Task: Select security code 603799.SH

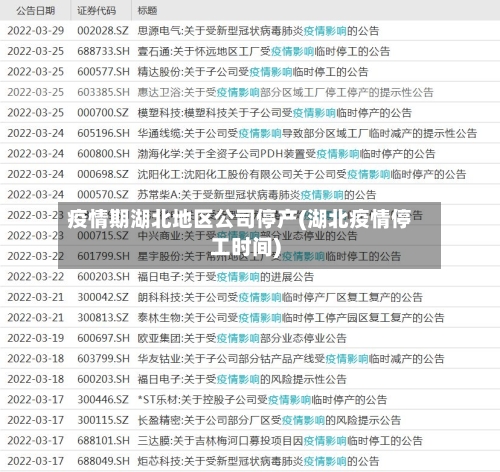Action: 103,359
